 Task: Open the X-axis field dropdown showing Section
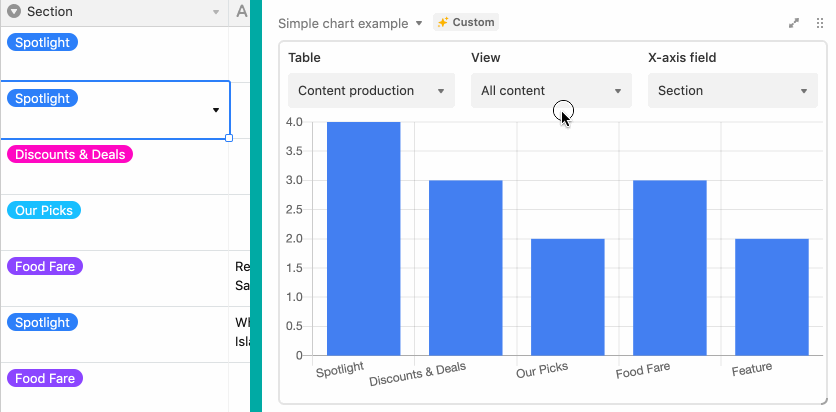pos(733,91)
